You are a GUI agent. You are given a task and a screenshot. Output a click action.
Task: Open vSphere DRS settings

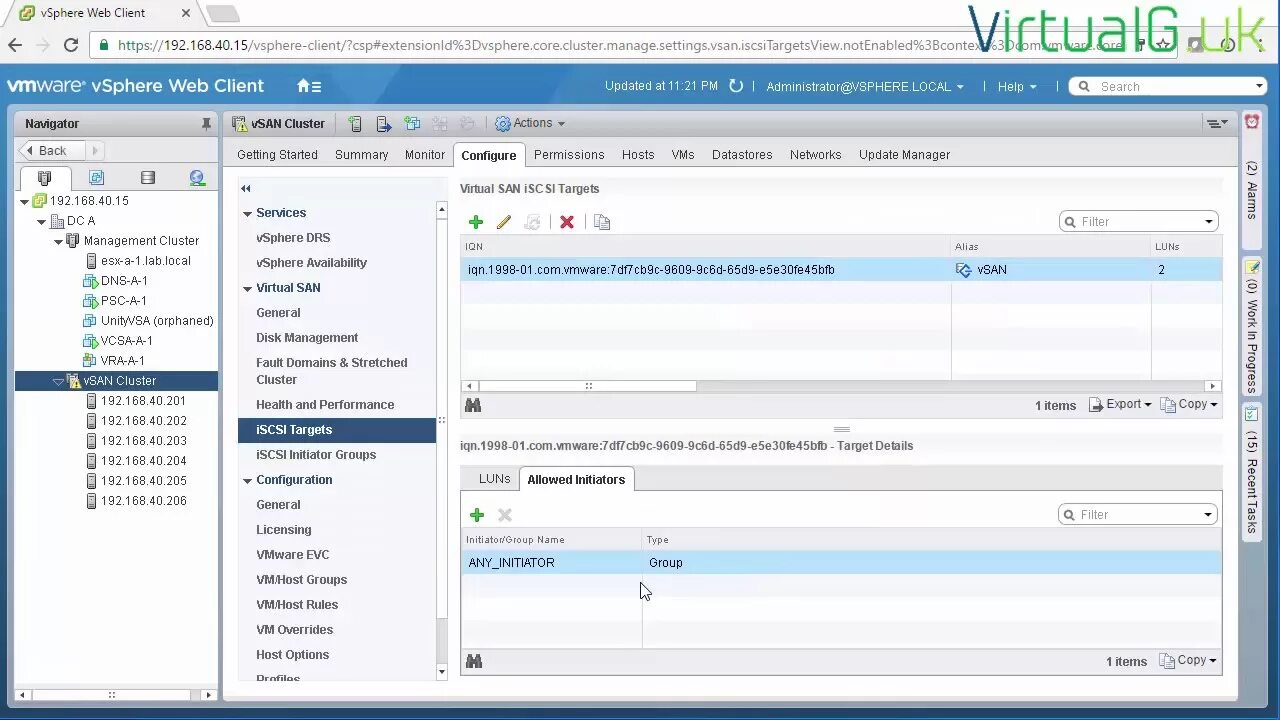(x=293, y=238)
